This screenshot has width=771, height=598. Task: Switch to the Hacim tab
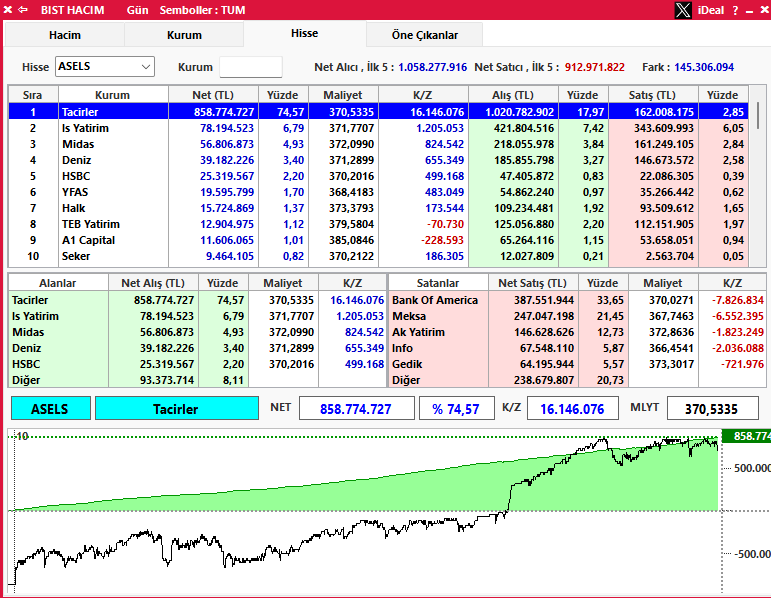click(64, 35)
